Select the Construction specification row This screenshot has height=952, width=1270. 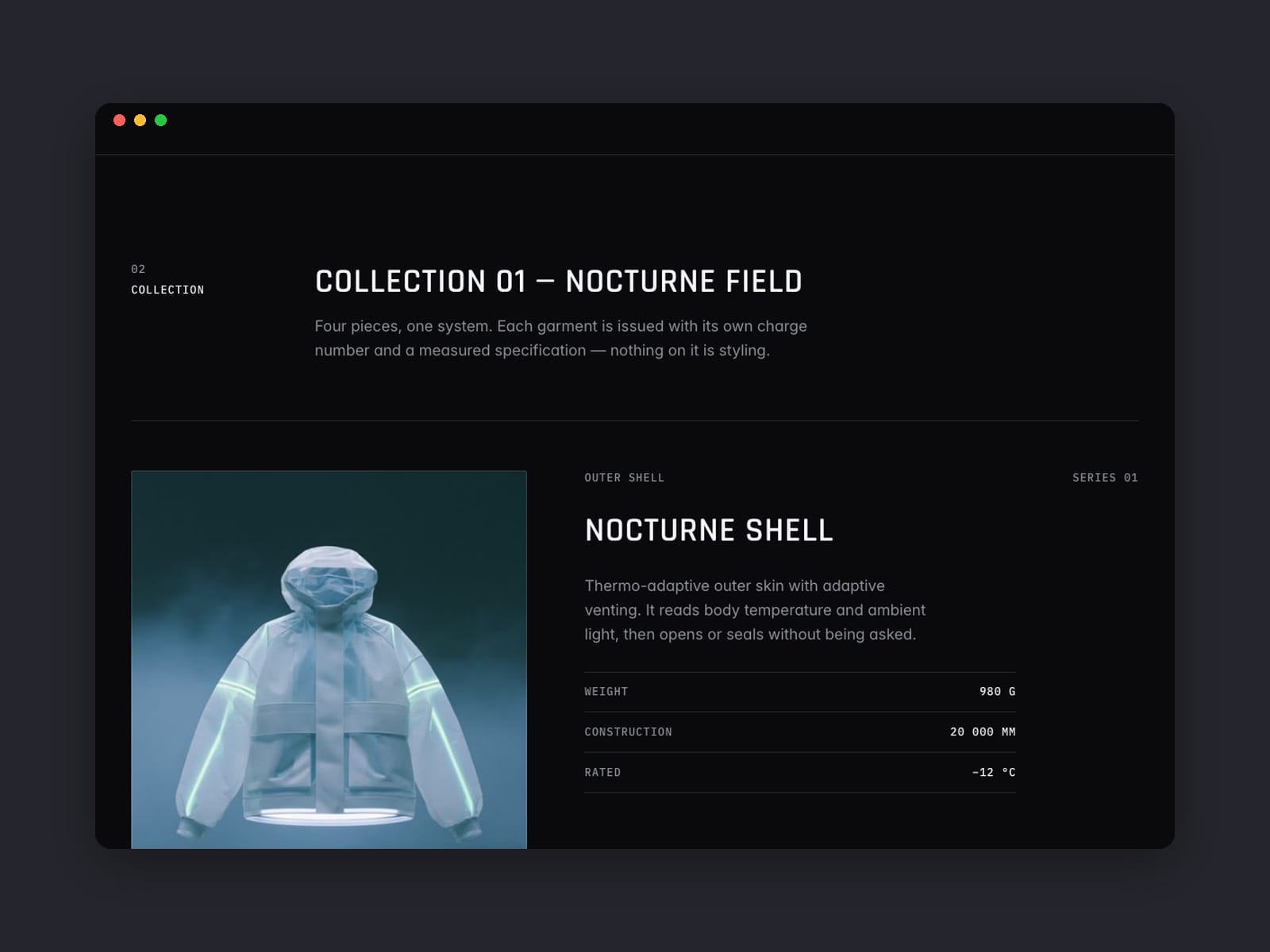(x=800, y=732)
